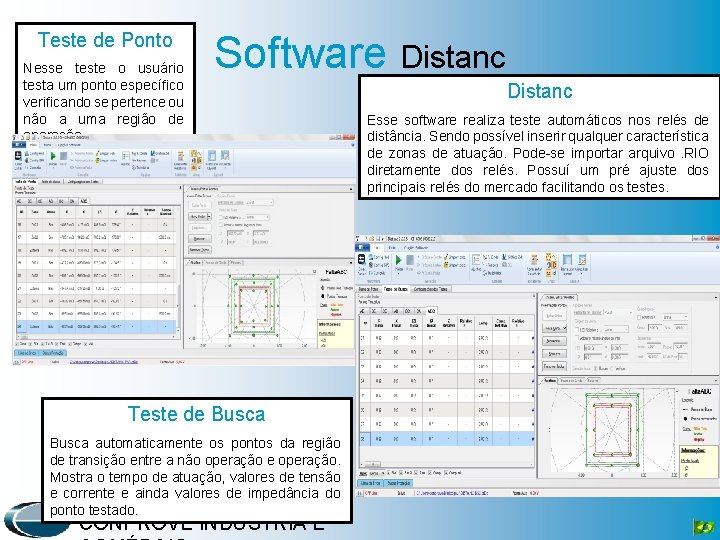Switch to Teste de Ponto tab, right window
Viewport: 720px width, 540px height.
click(368, 289)
